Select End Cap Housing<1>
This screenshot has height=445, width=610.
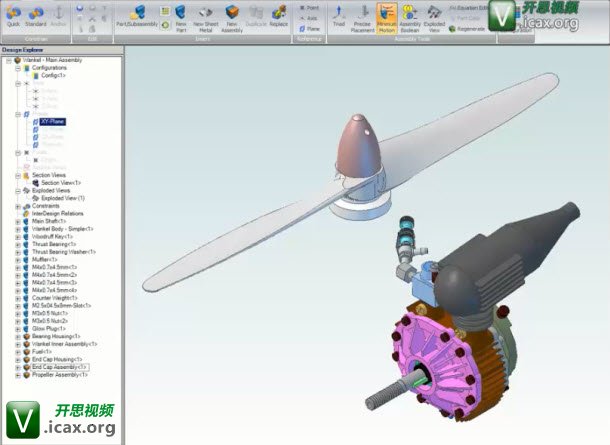click(57, 360)
